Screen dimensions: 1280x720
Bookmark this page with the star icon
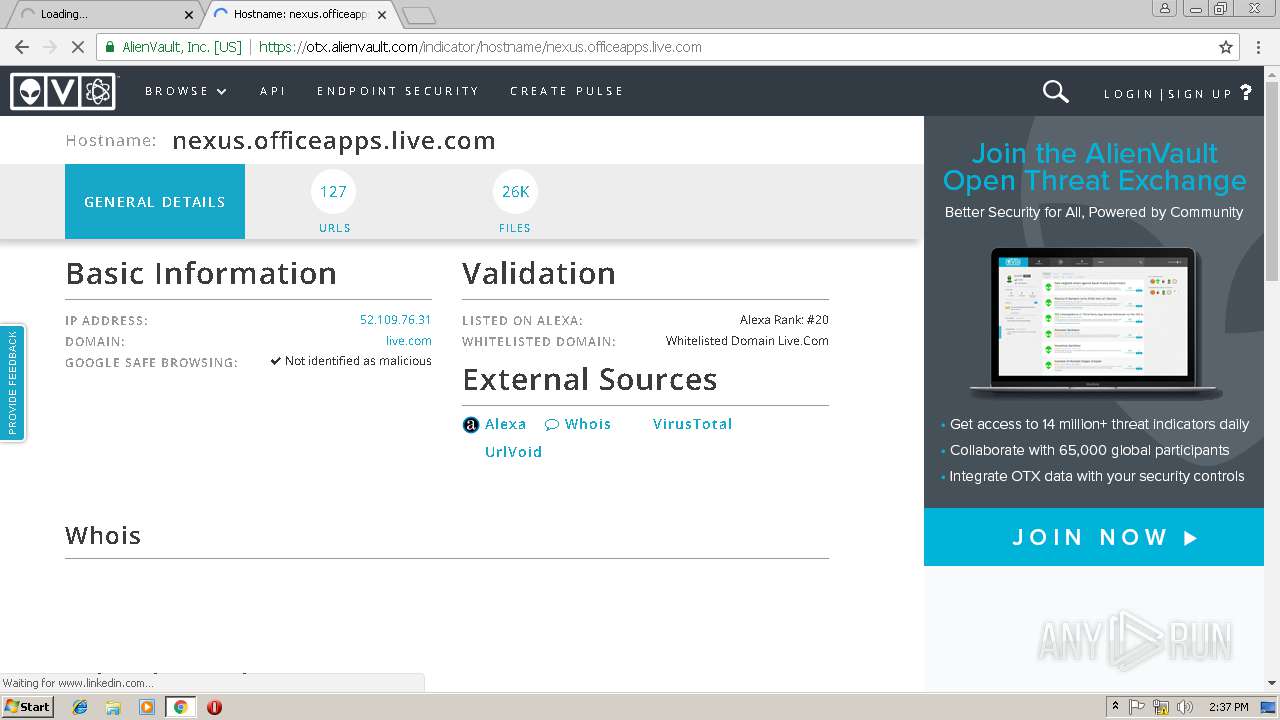pyautogui.click(x=1226, y=47)
